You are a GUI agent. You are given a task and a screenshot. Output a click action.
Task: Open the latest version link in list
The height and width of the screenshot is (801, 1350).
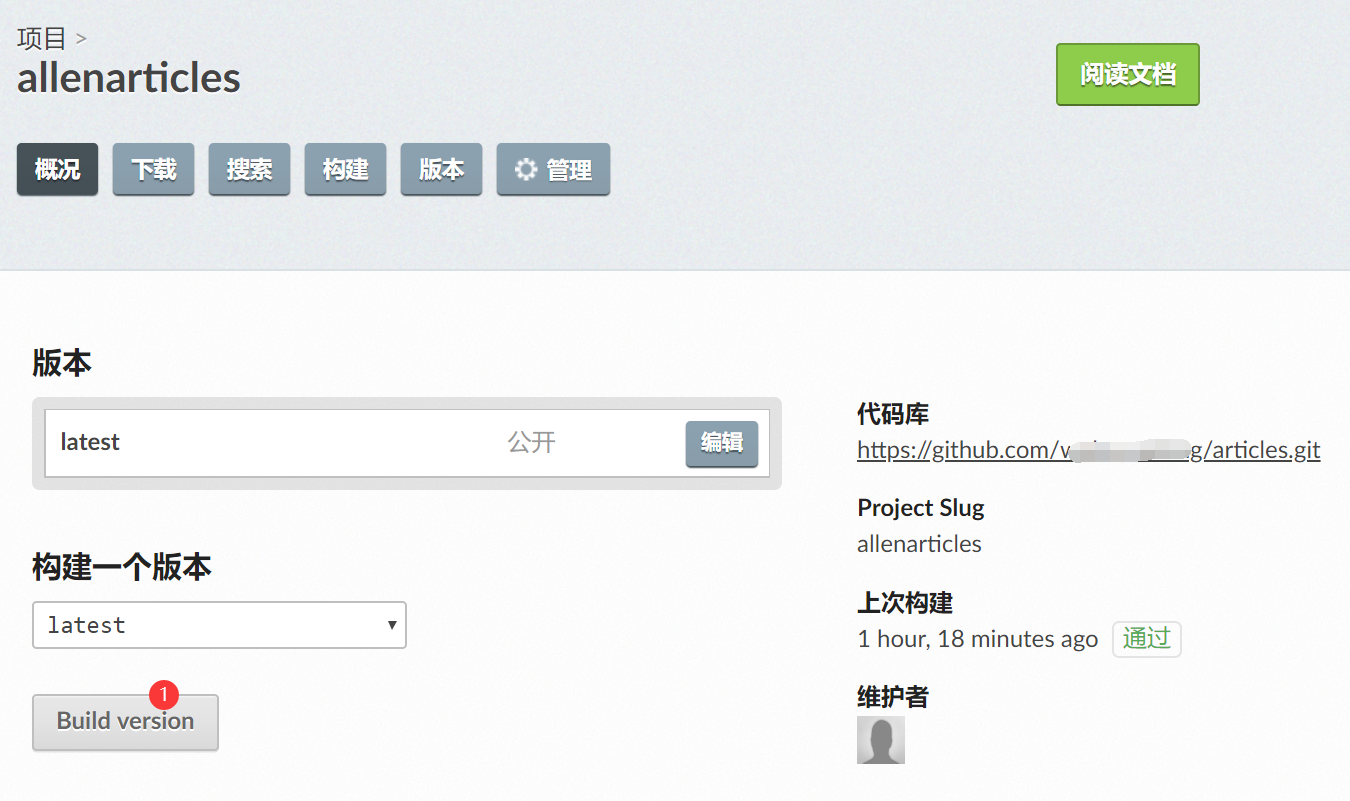pyautogui.click(x=90, y=442)
